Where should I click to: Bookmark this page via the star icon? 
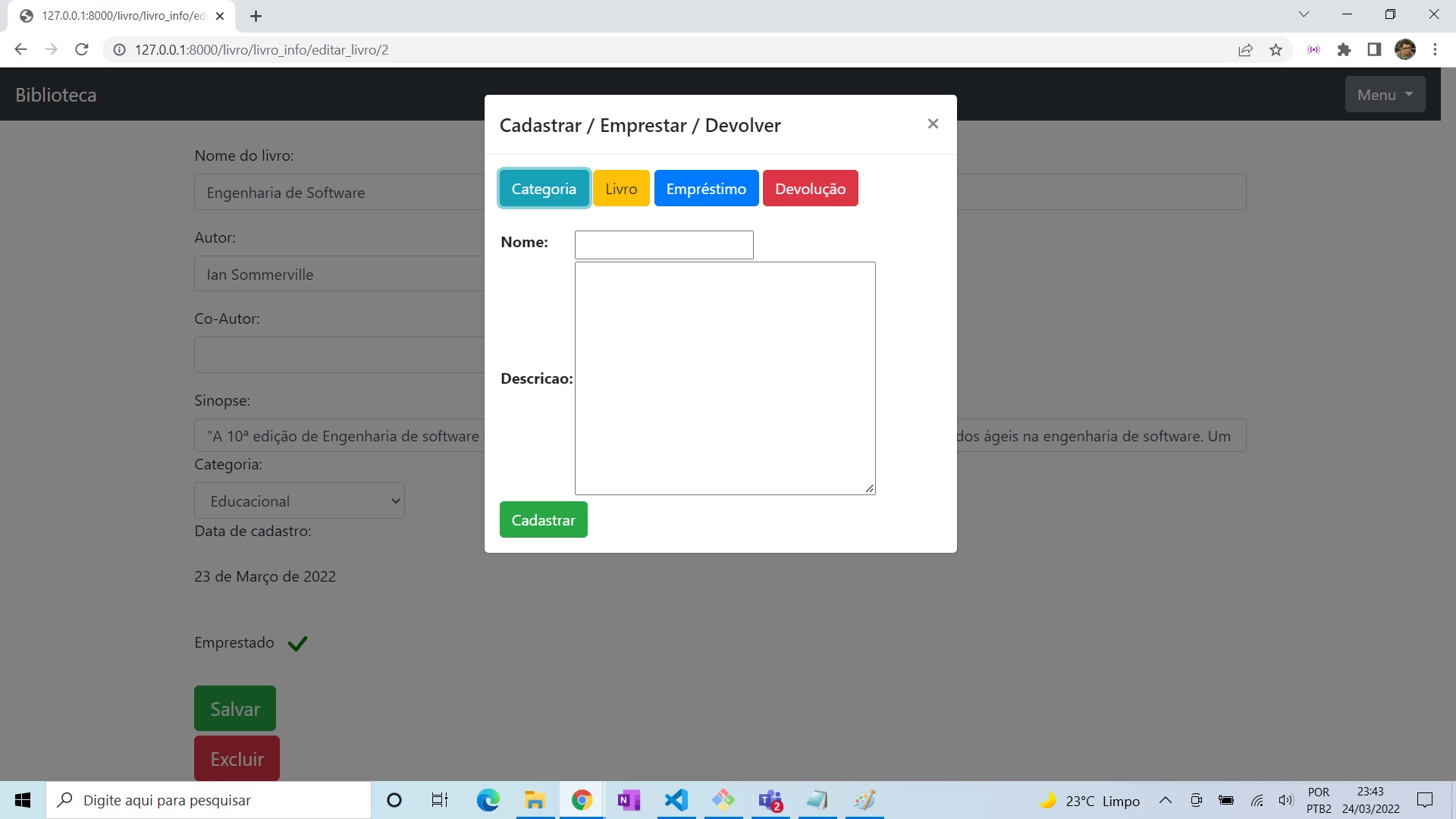click(1276, 49)
